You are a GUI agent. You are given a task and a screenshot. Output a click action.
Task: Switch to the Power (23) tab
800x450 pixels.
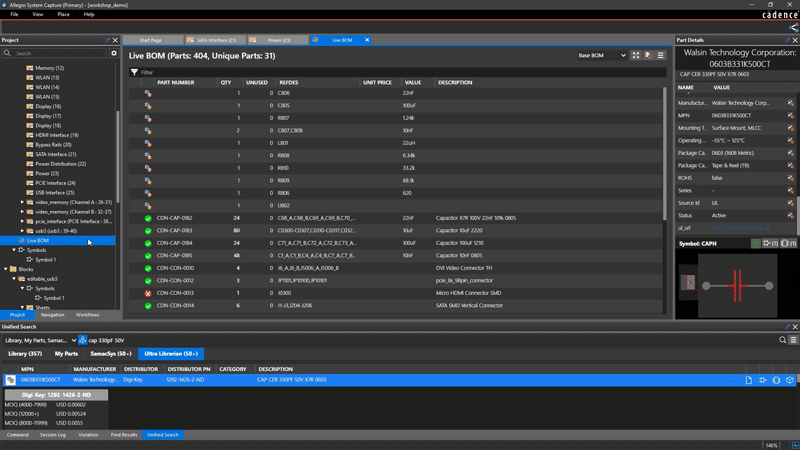click(x=278, y=40)
